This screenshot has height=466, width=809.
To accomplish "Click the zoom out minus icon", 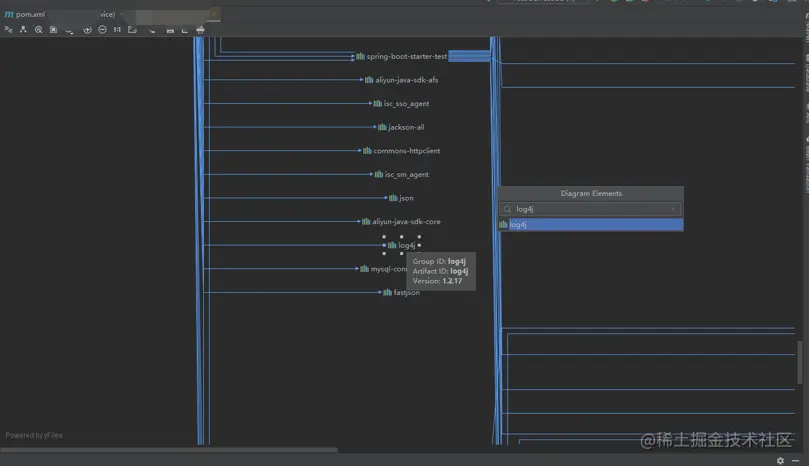I will (102, 30).
